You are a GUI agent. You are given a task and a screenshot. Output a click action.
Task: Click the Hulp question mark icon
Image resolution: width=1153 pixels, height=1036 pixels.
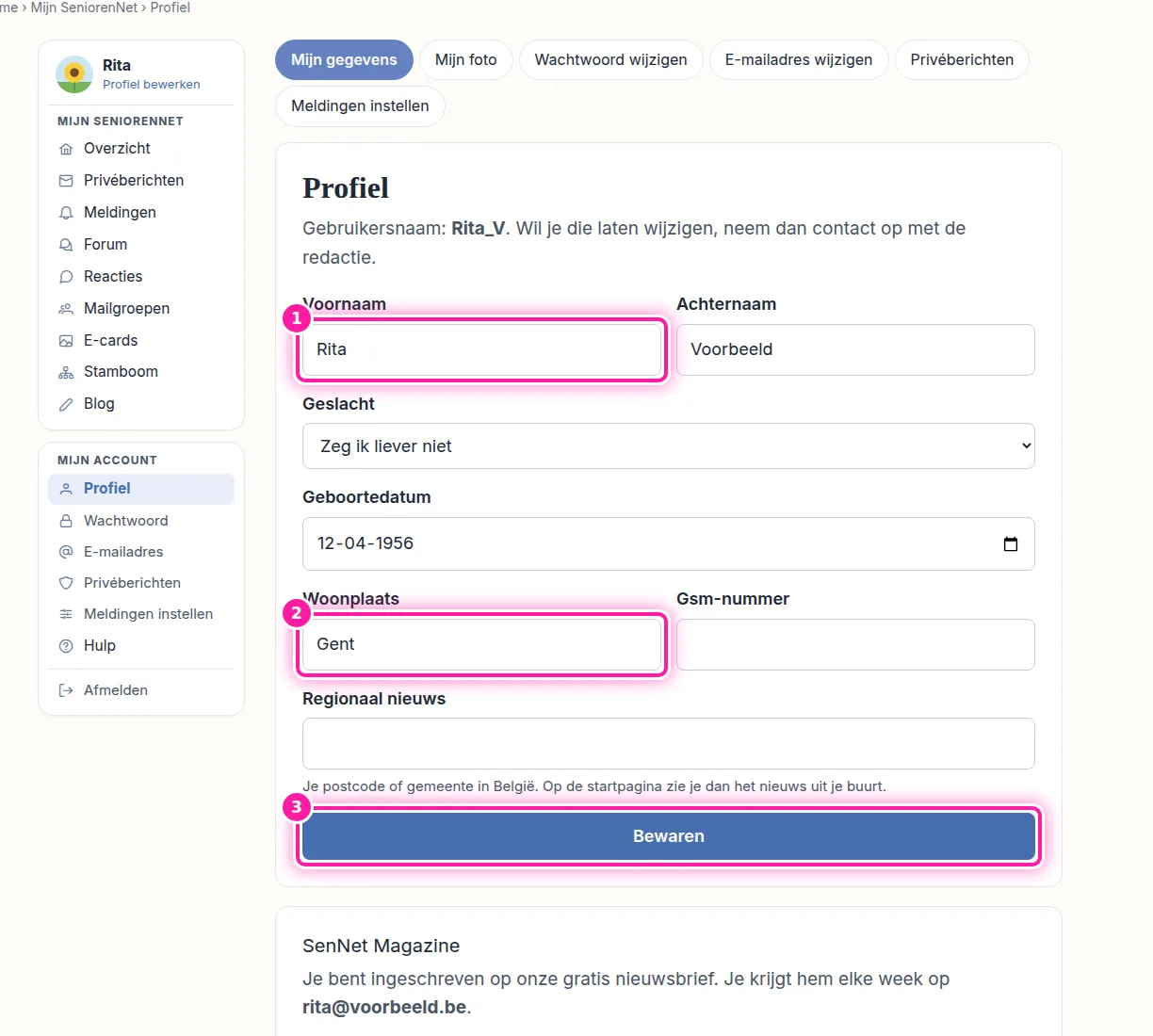(x=66, y=646)
